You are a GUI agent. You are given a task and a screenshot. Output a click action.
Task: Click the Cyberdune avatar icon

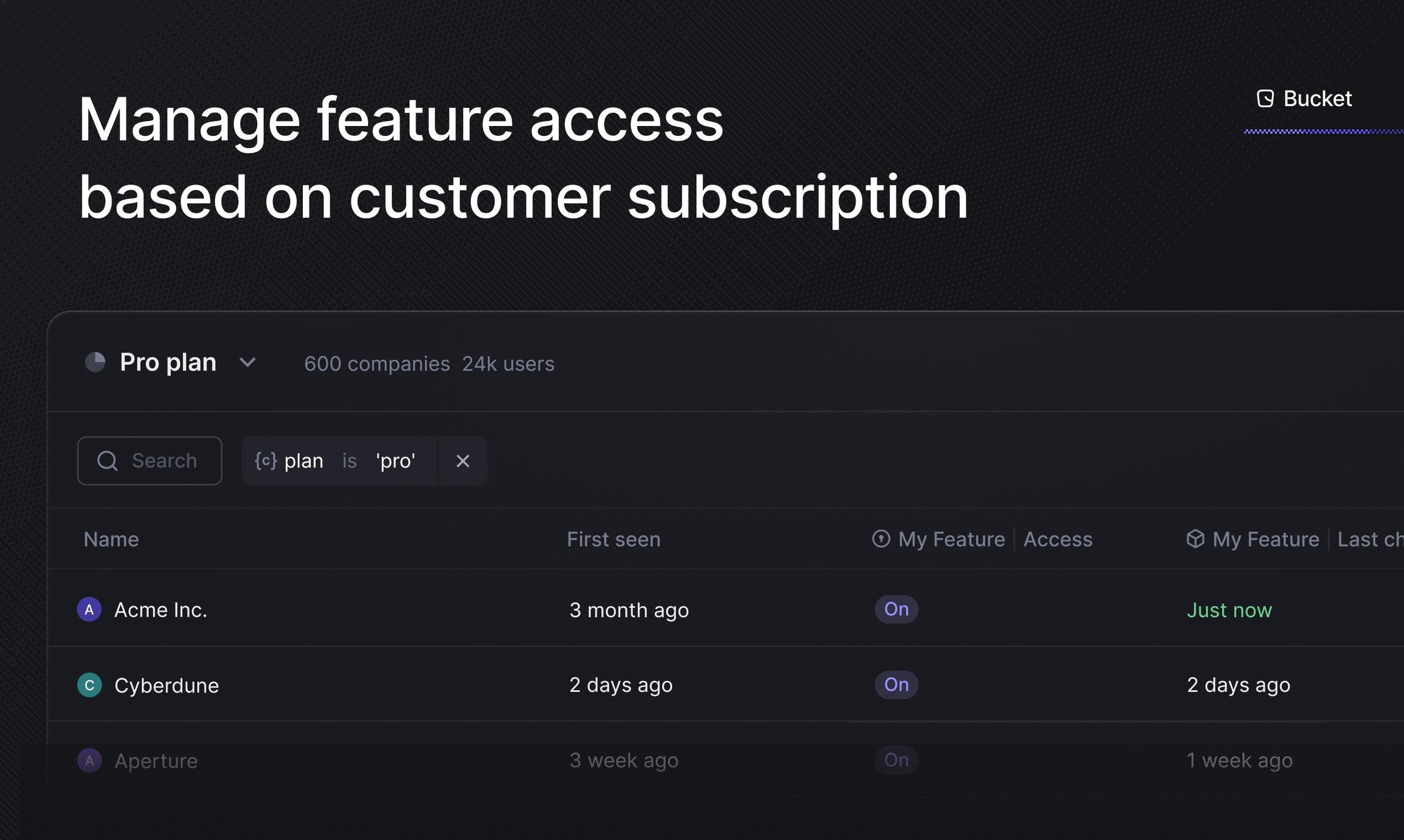click(x=89, y=685)
